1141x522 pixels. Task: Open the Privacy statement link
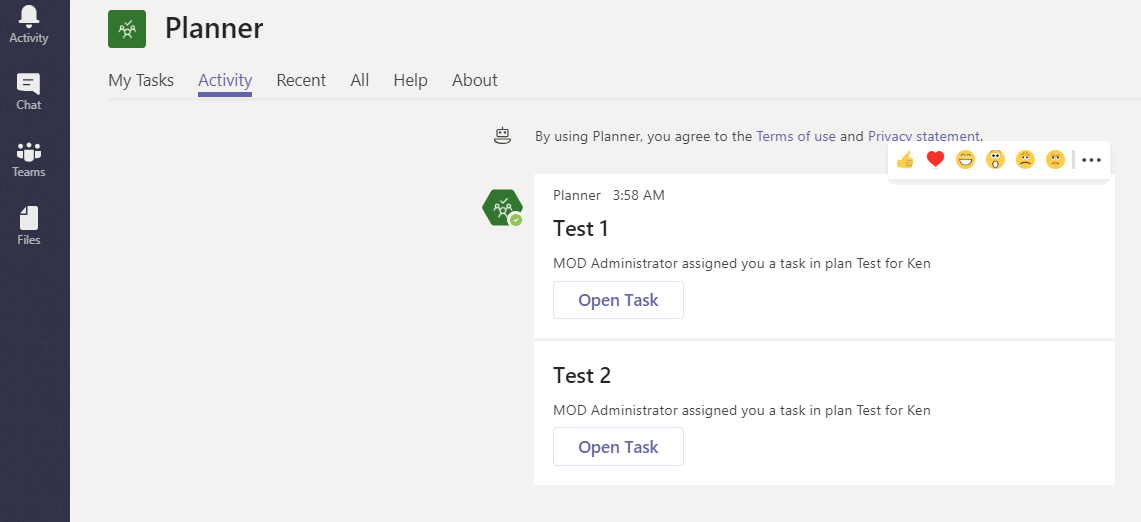click(923, 136)
